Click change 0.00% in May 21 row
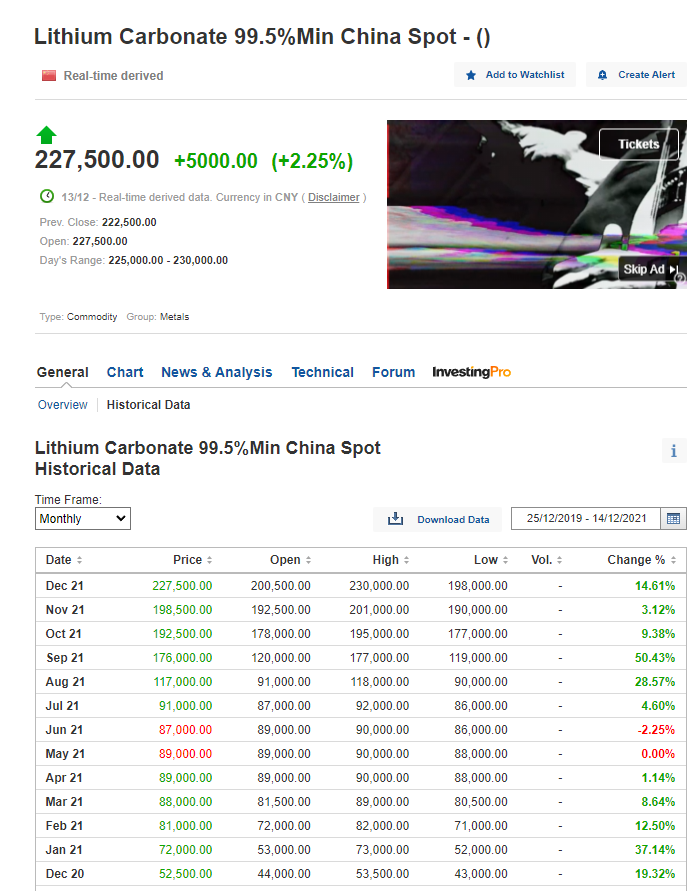This screenshot has width=699, height=891. click(x=658, y=754)
